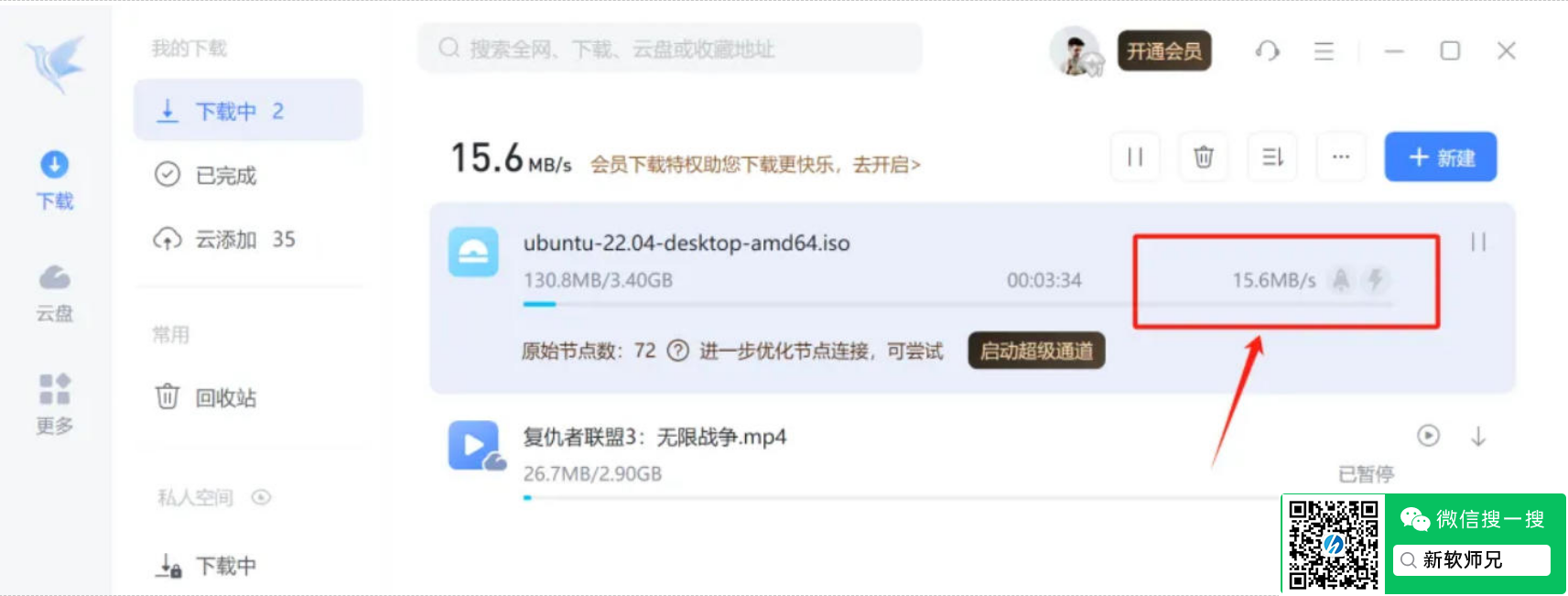Click the sort list toolbar icon
Viewport: 1568px width, 596px height.
tap(1272, 157)
